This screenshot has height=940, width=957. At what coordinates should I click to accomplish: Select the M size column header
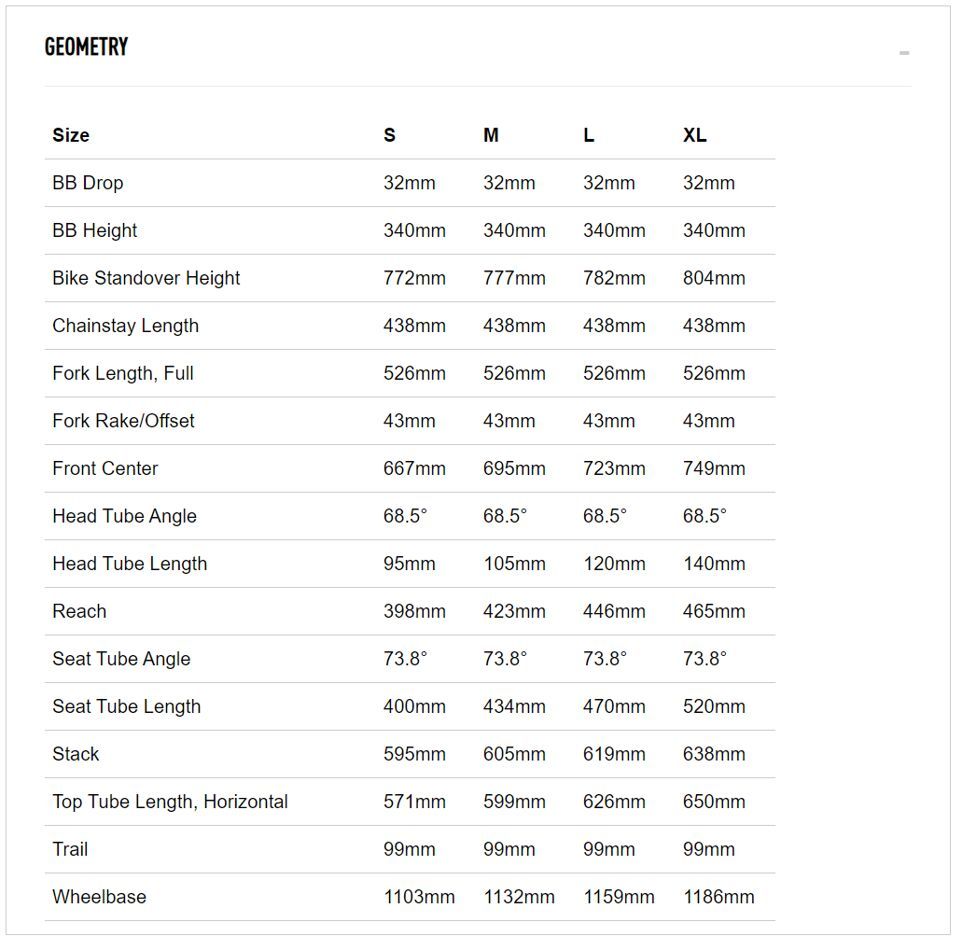pyautogui.click(x=491, y=135)
